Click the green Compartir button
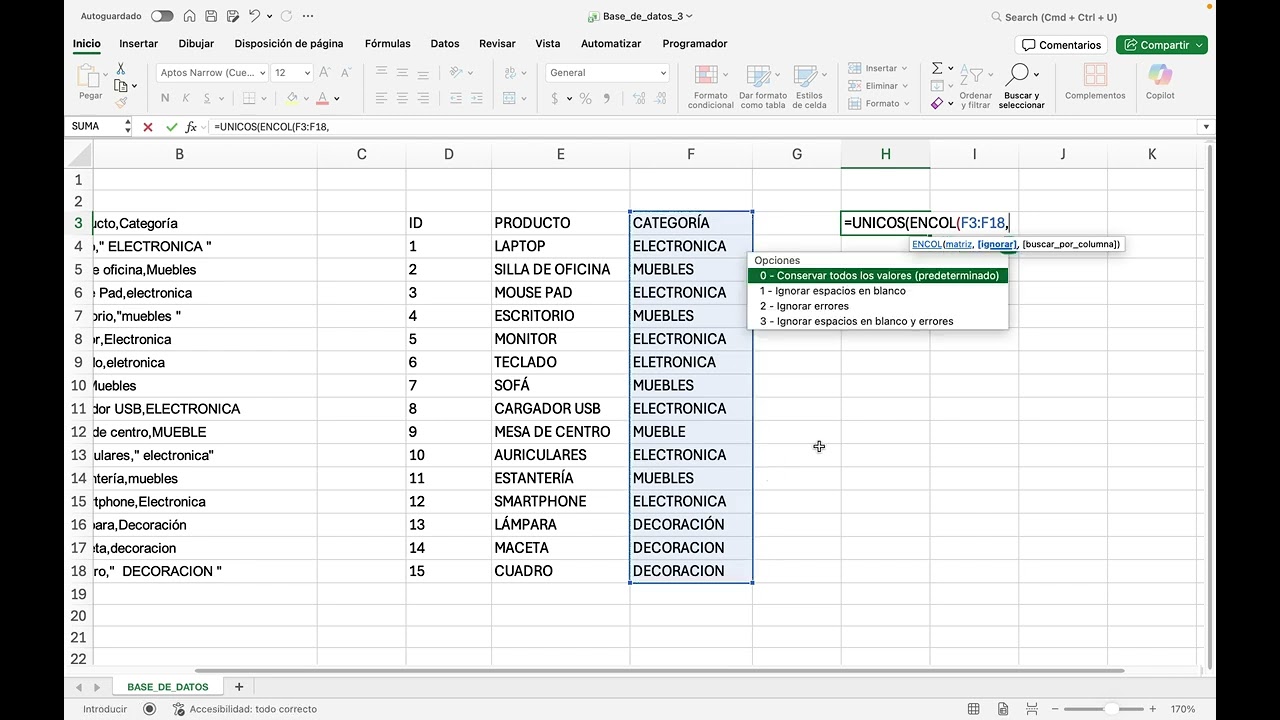The height and width of the screenshot is (720, 1280). click(x=1162, y=45)
